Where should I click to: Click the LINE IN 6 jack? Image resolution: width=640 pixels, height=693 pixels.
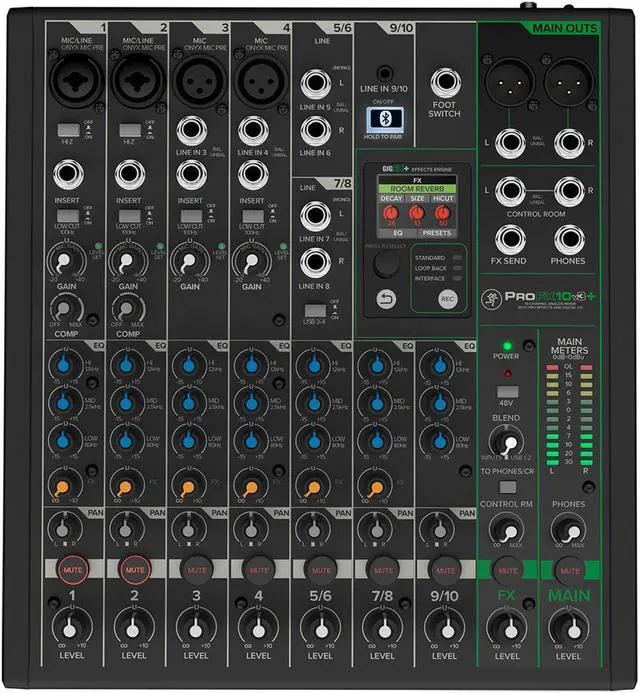[x=316, y=130]
